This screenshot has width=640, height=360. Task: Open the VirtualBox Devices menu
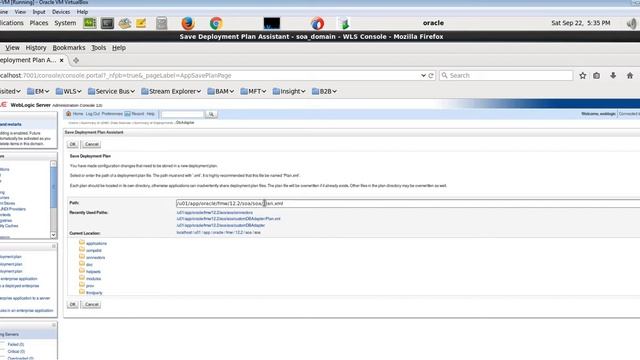(61, 12)
